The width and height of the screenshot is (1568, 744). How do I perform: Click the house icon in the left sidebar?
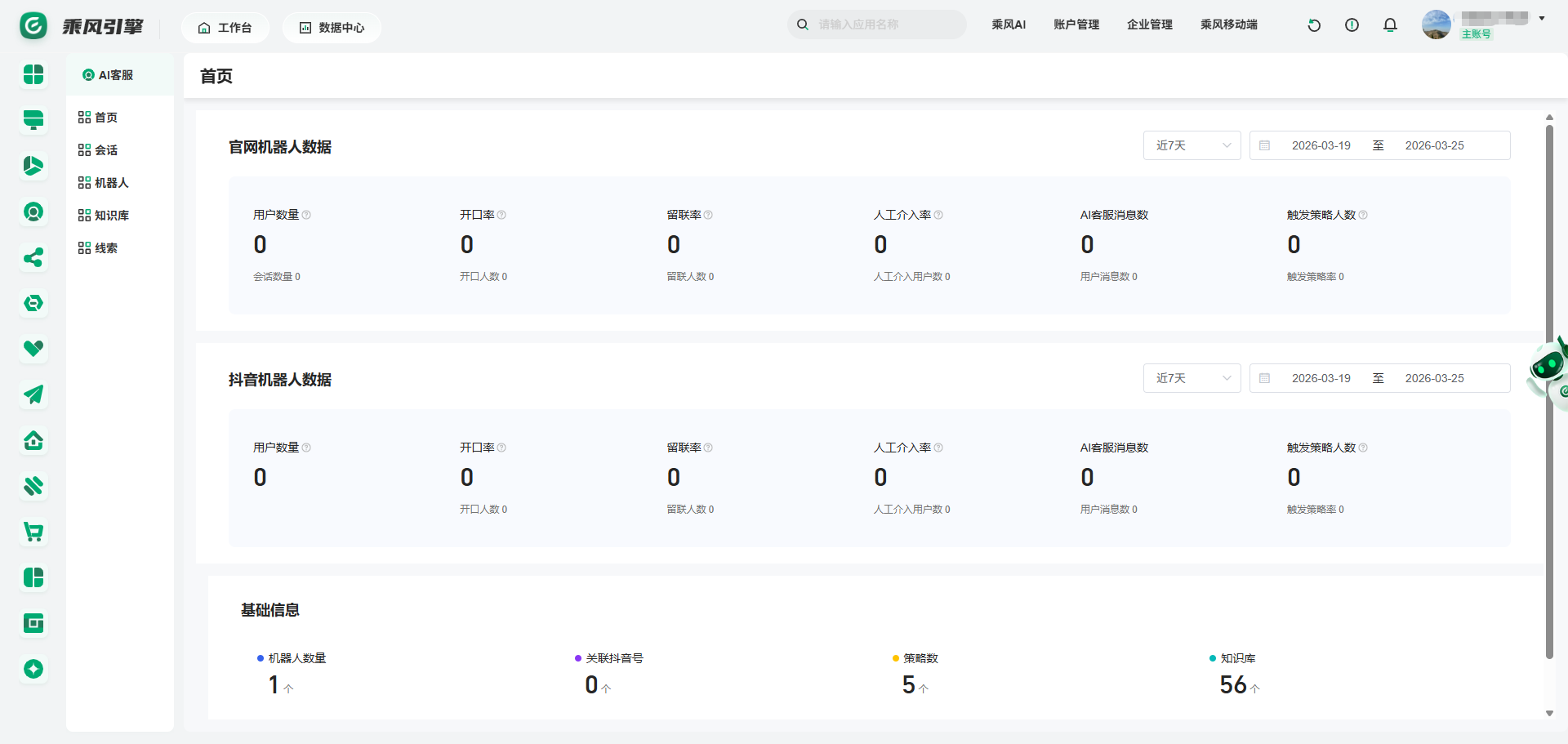33,441
